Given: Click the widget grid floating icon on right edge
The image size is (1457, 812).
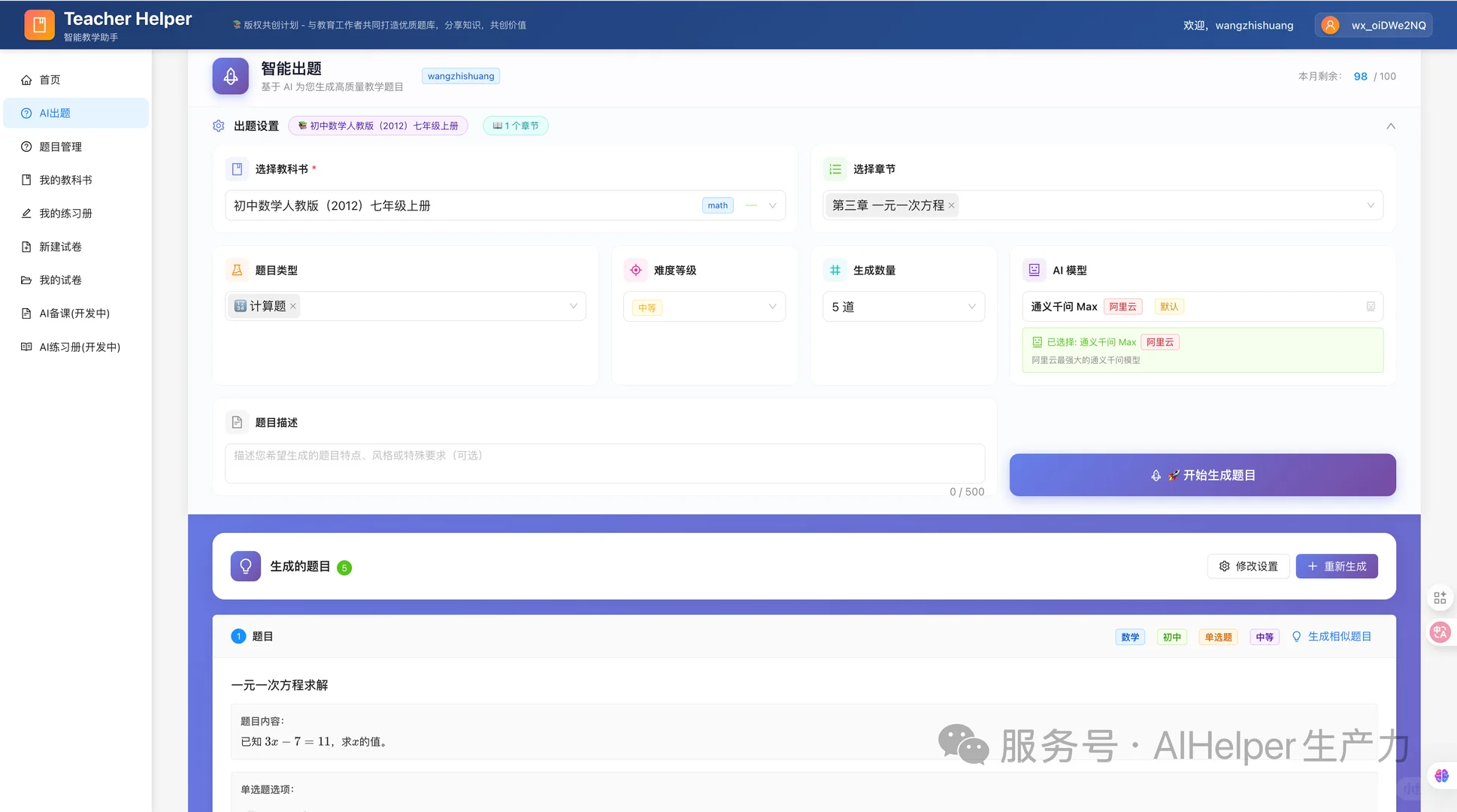Looking at the screenshot, I should 1440,597.
